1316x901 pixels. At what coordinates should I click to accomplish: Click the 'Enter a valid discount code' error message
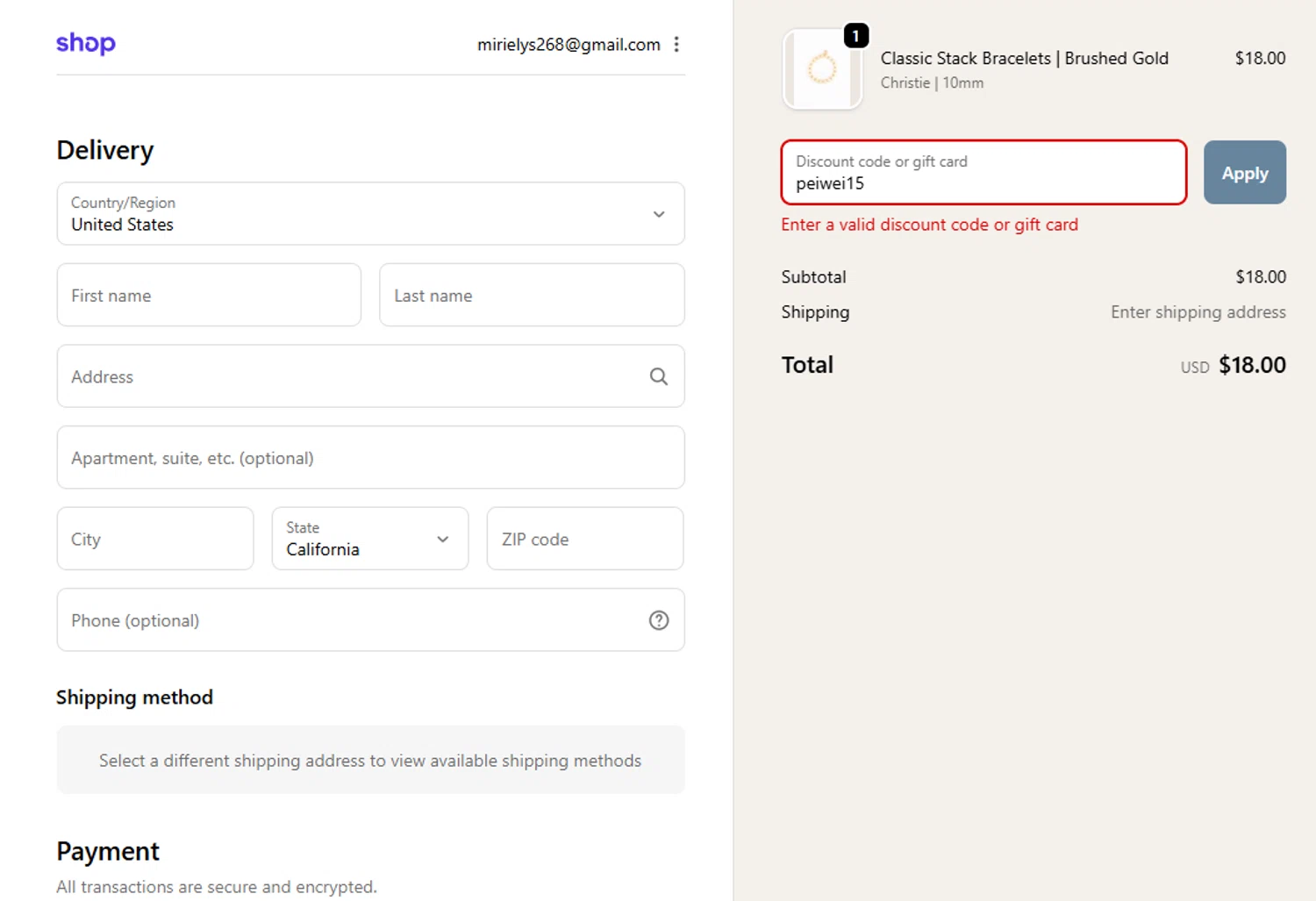point(929,225)
